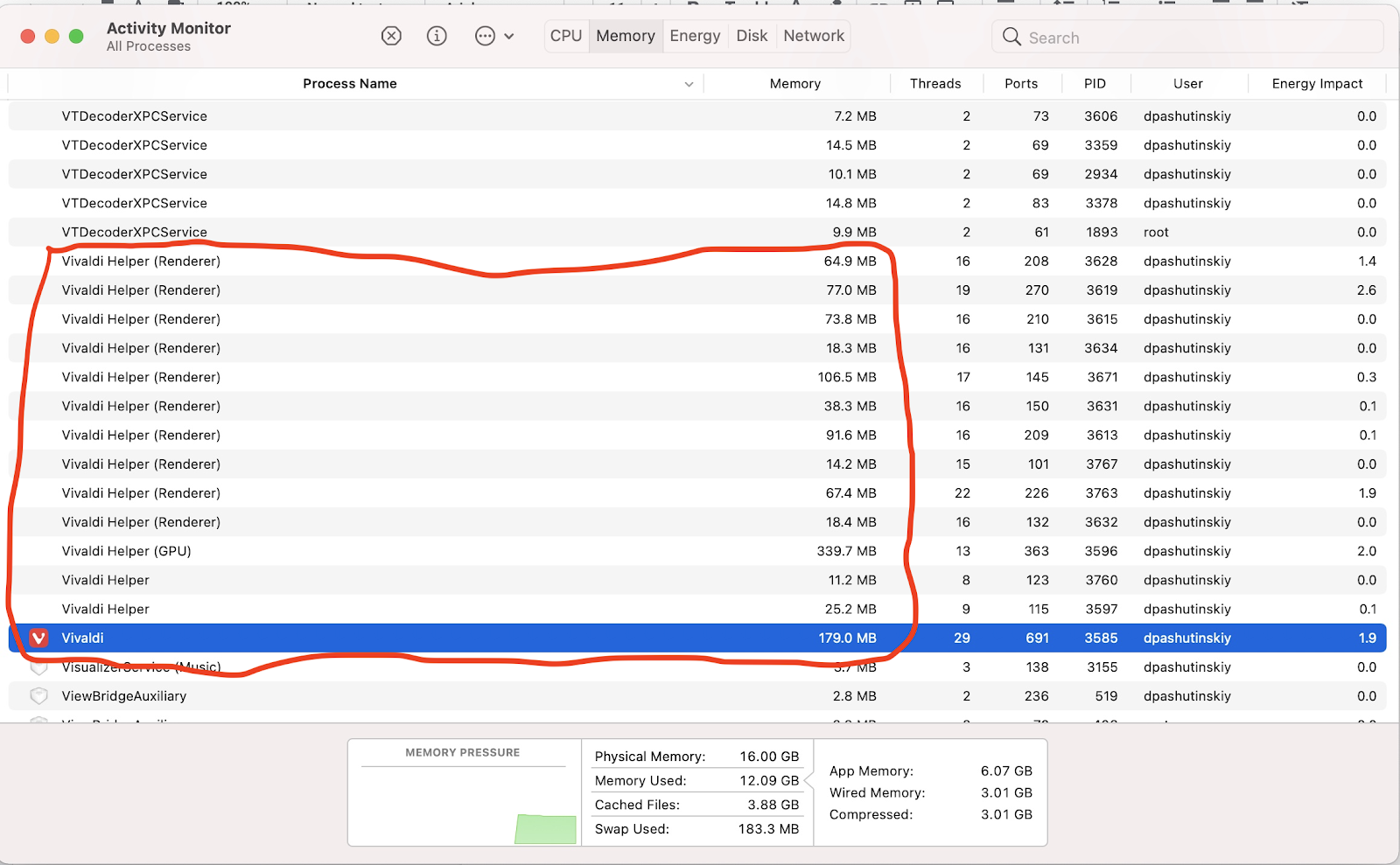The image size is (1400, 865).
Task: Select Vivaldi Helper (Renderer) row using 67.4 MB
Action: [697, 493]
